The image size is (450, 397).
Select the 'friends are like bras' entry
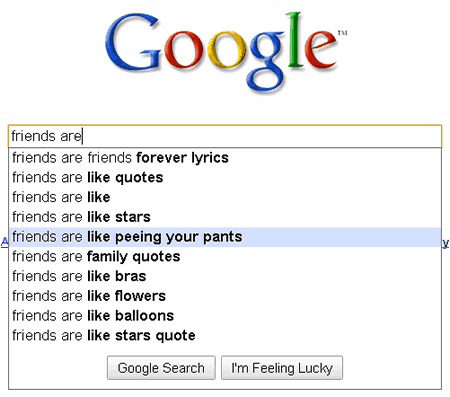click(225, 276)
